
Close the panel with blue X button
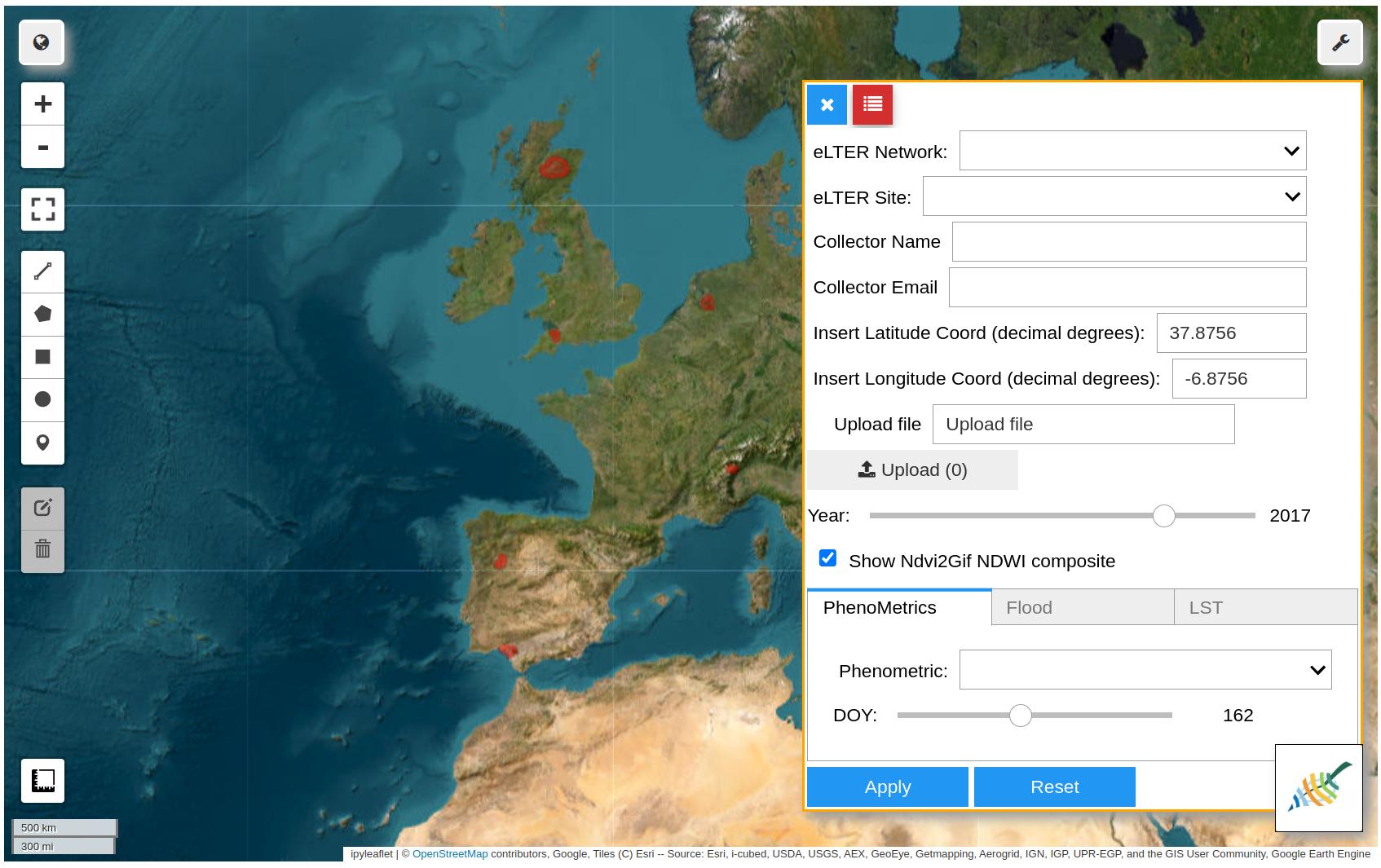[x=827, y=105]
